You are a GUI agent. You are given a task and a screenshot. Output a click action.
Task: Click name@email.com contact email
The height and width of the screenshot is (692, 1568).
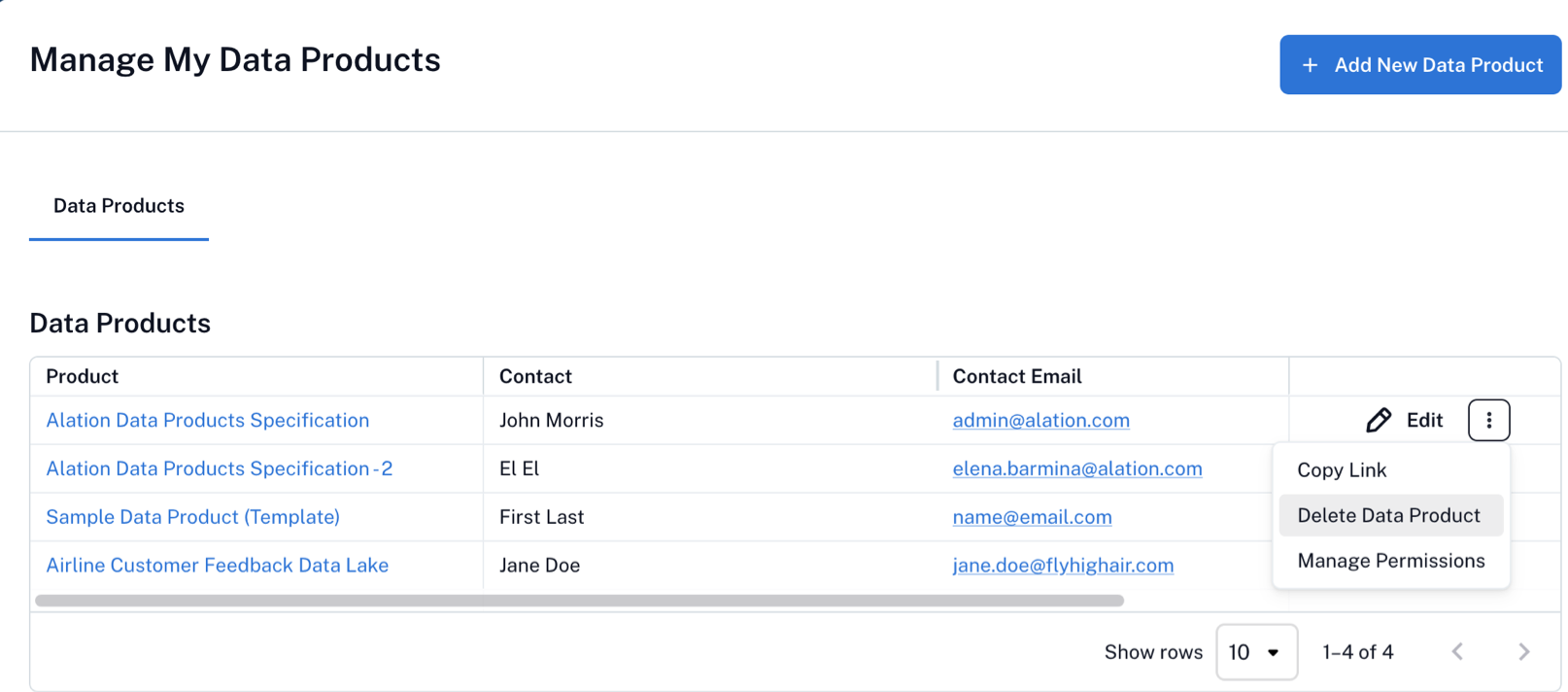(1032, 517)
